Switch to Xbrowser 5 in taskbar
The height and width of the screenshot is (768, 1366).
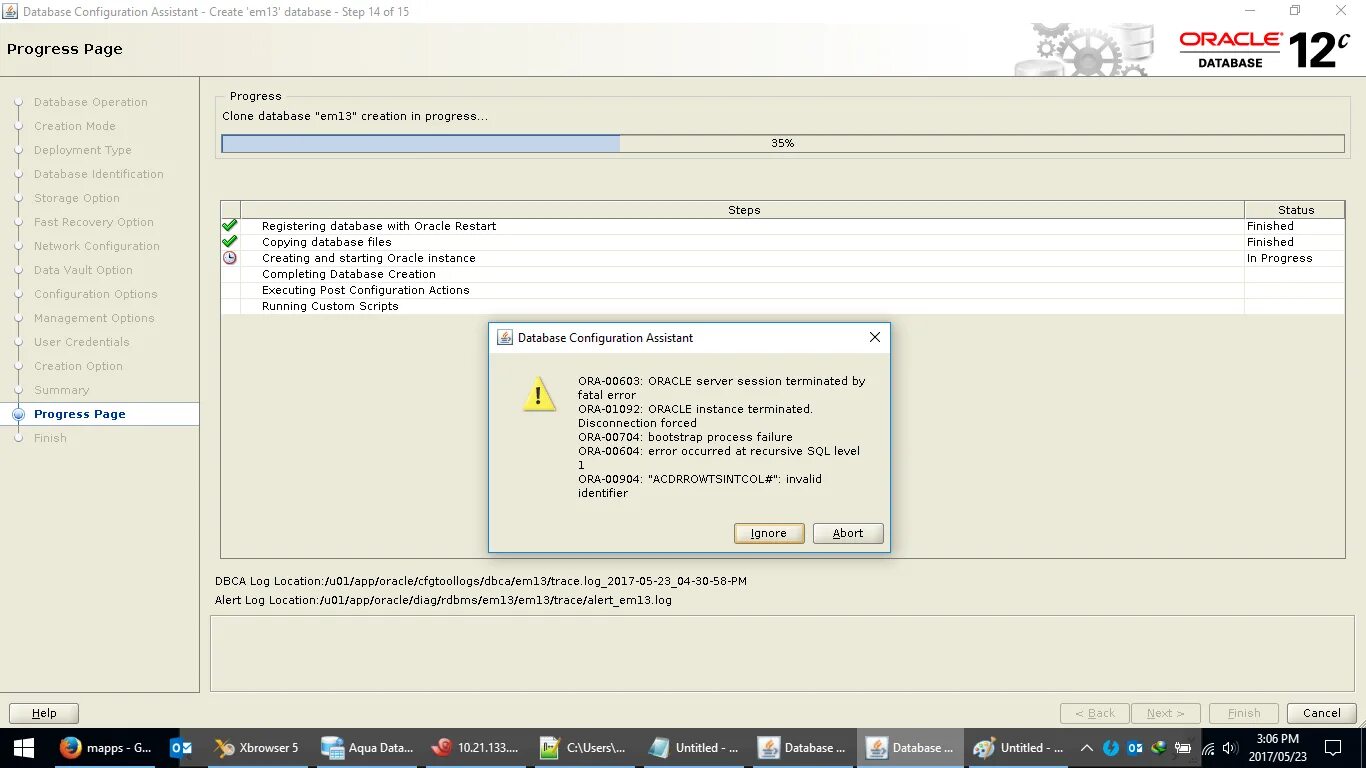256,748
